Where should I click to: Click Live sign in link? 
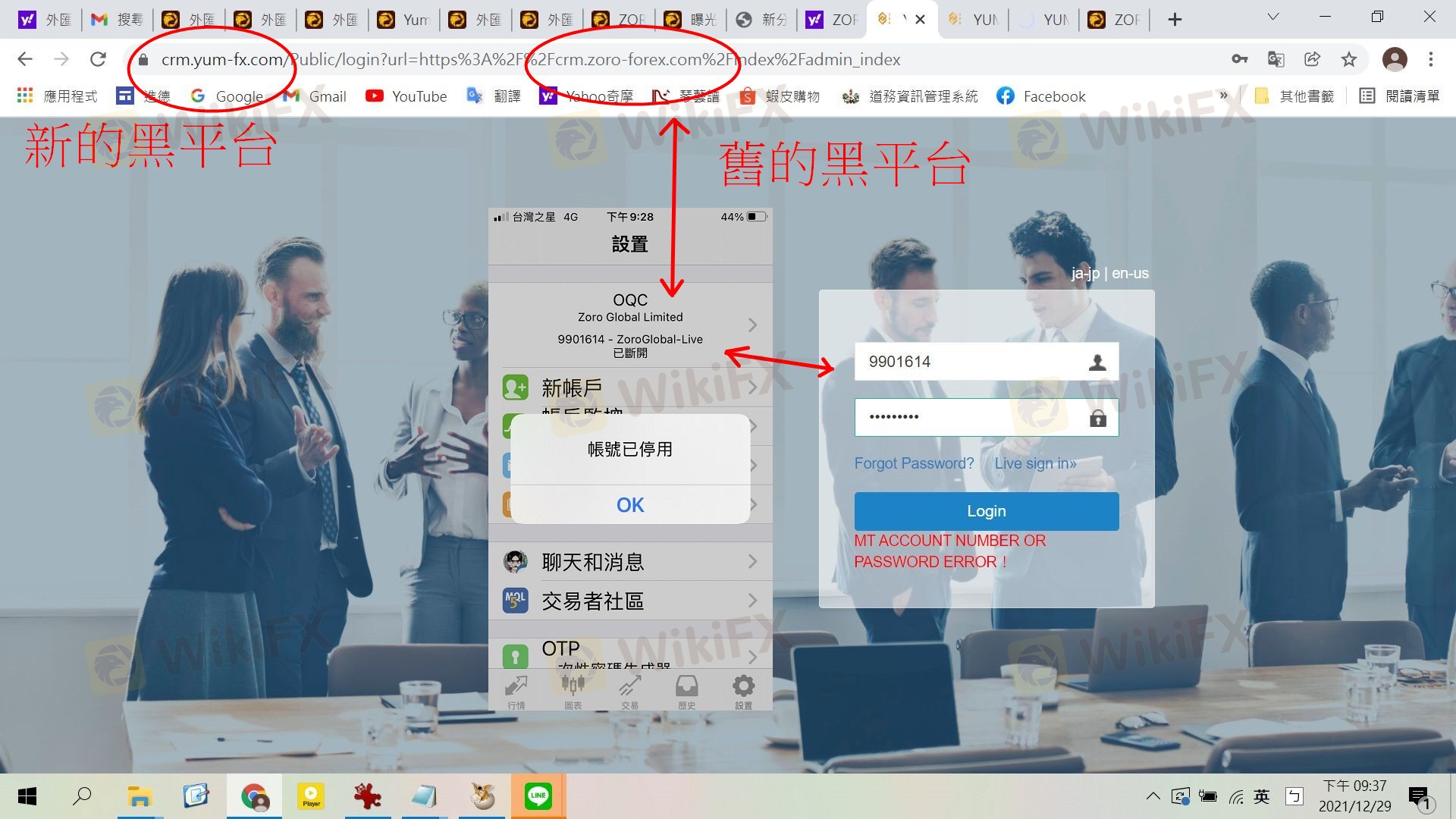click(1035, 463)
